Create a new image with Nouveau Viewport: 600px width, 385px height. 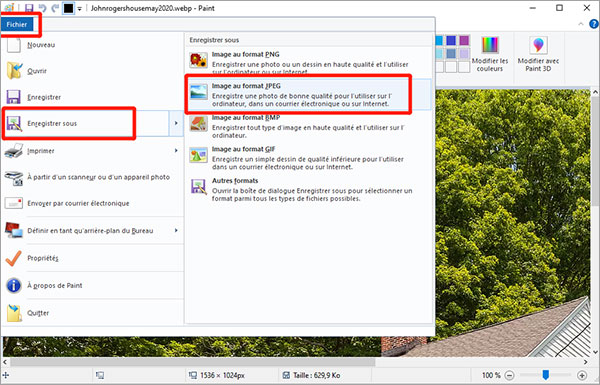(x=92, y=45)
